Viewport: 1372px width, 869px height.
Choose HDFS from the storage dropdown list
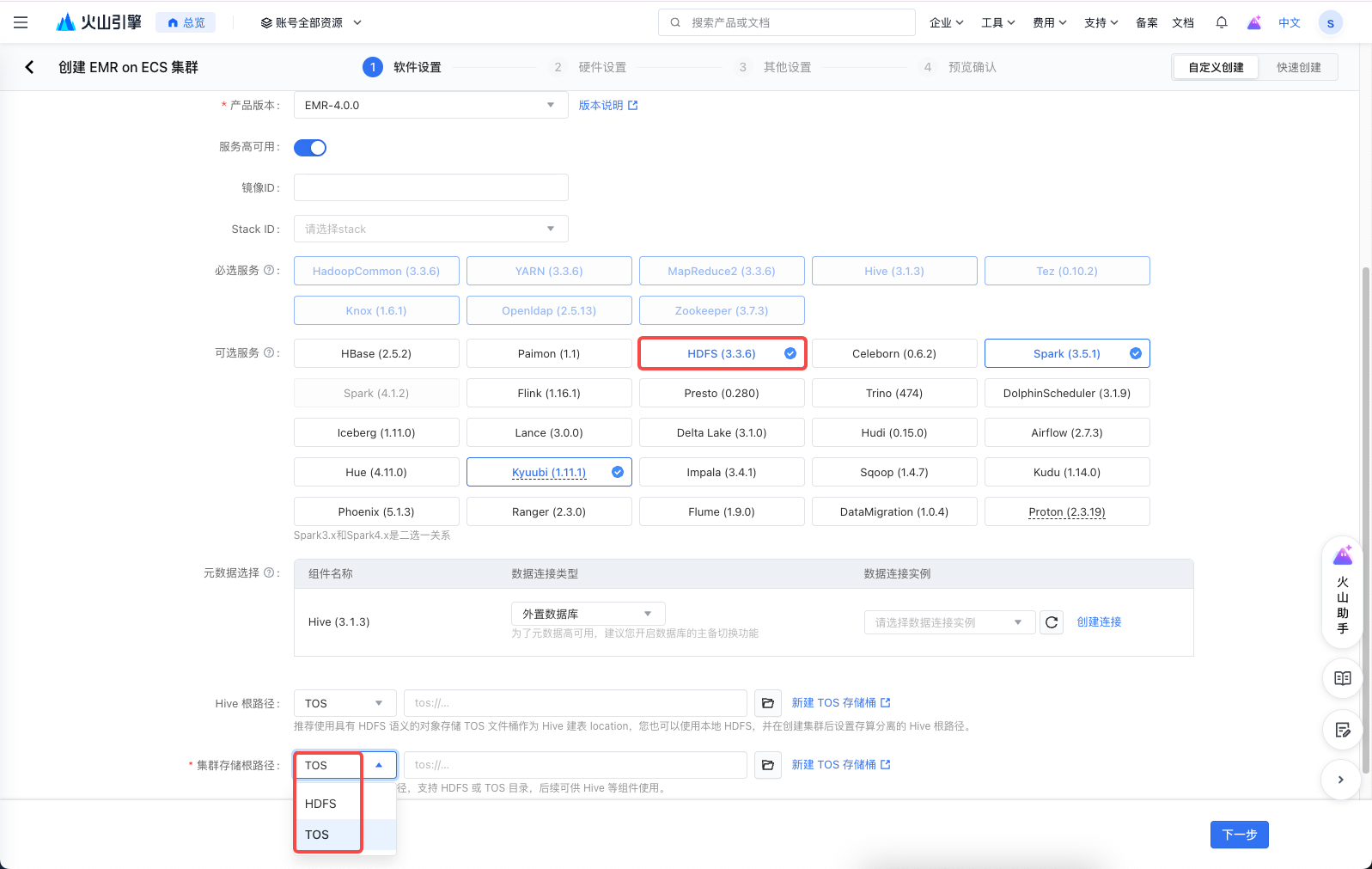(345, 804)
